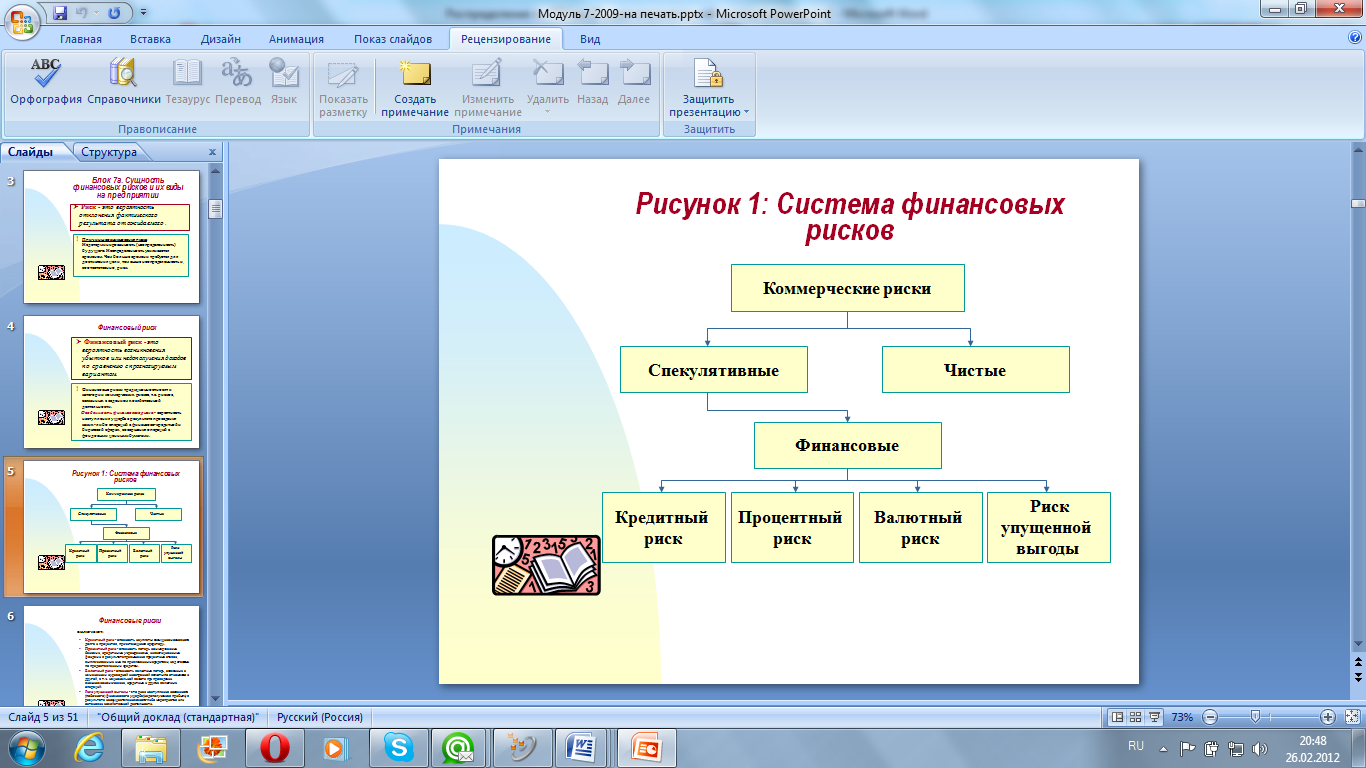Open the Справочники research pane
The width and height of the screenshot is (1366, 768).
point(124,82)
